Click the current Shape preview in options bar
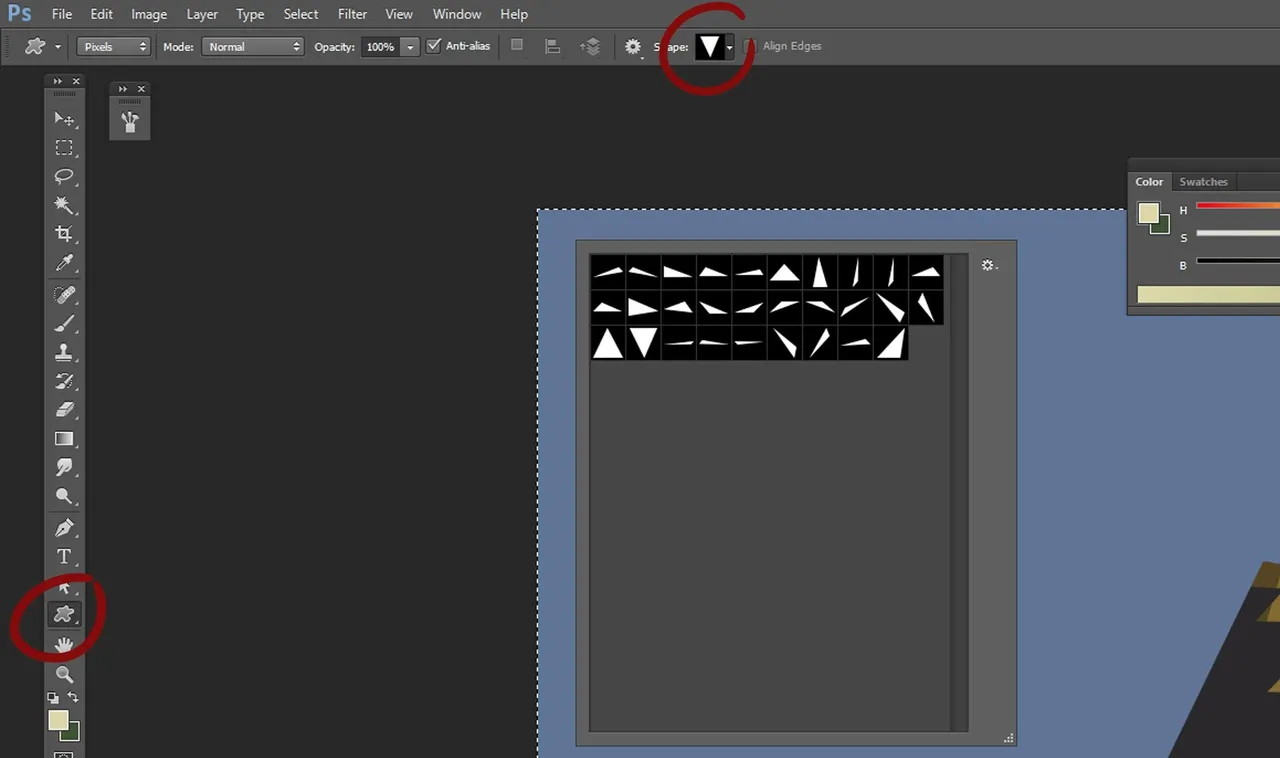This screenshot has width=1280, height=758. tap(709, 47)
